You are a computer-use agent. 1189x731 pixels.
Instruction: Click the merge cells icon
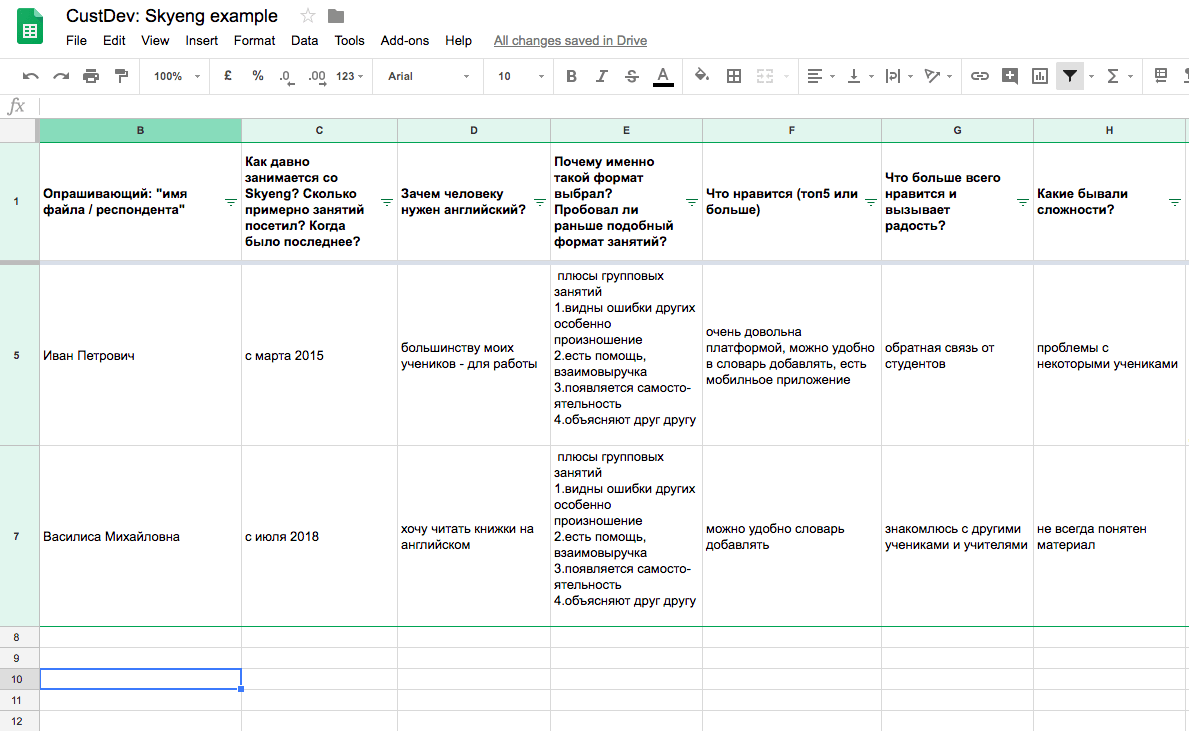tap(764, 76)
